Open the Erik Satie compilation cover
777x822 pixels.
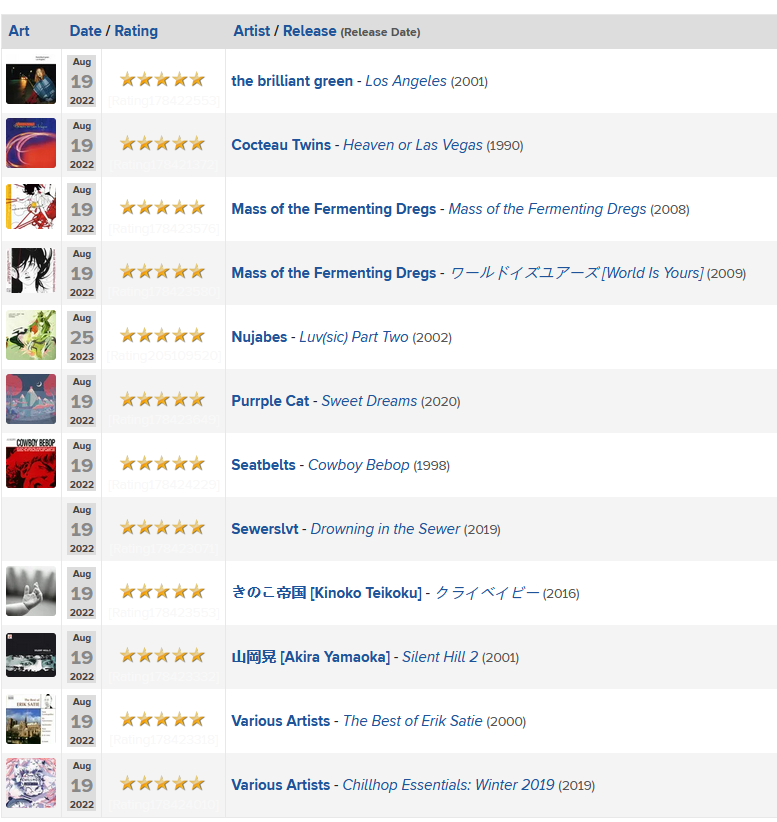(x=31, y=719)
